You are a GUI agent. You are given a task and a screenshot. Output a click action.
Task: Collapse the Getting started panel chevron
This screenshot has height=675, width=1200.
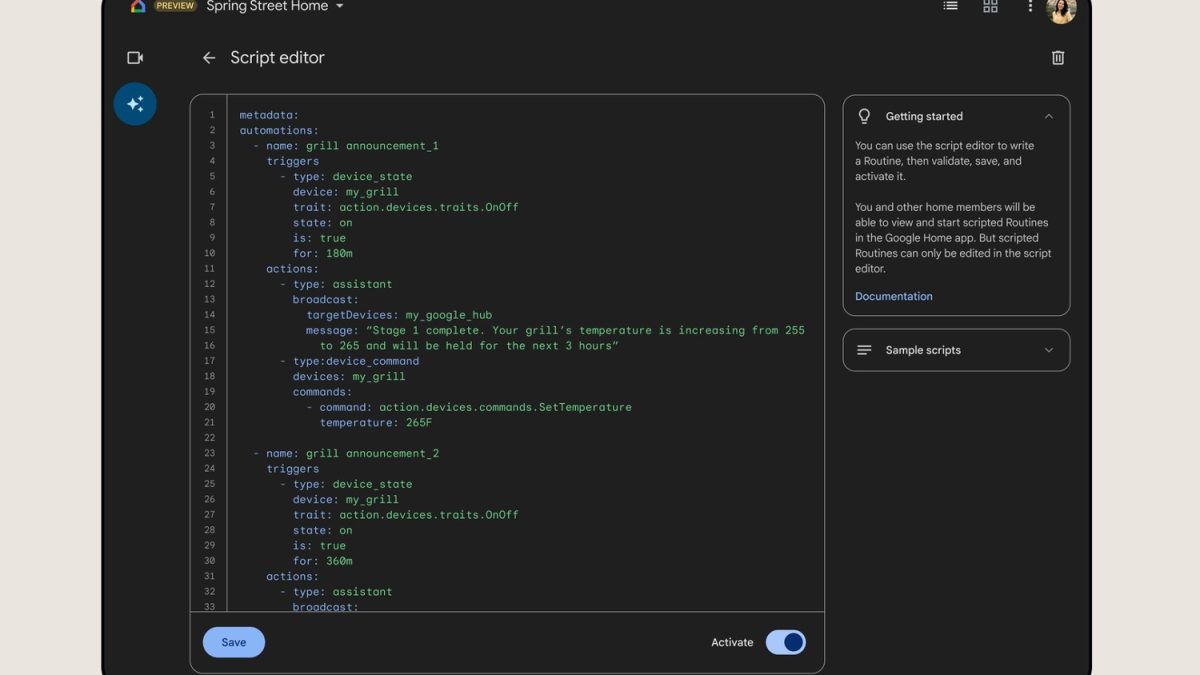1048,116
